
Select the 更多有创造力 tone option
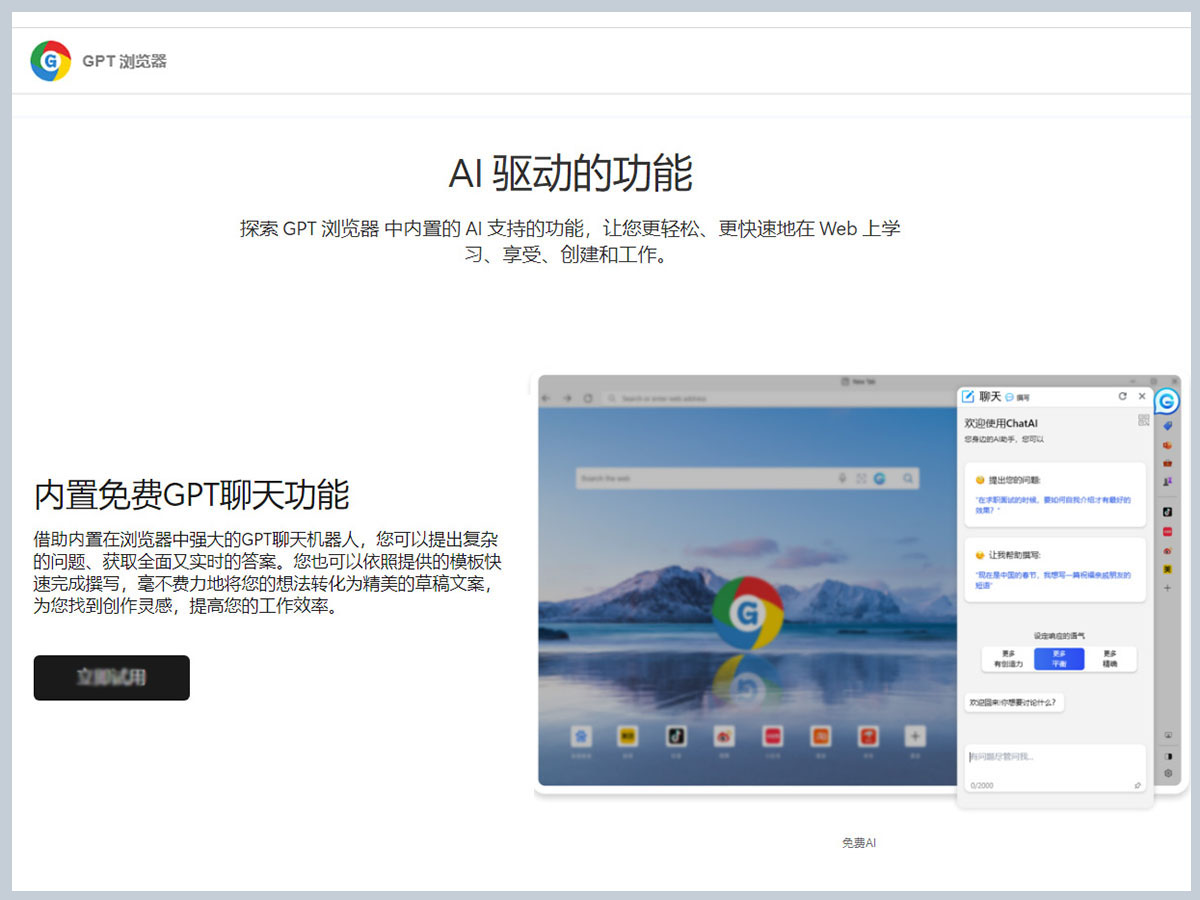[1008, 659]
